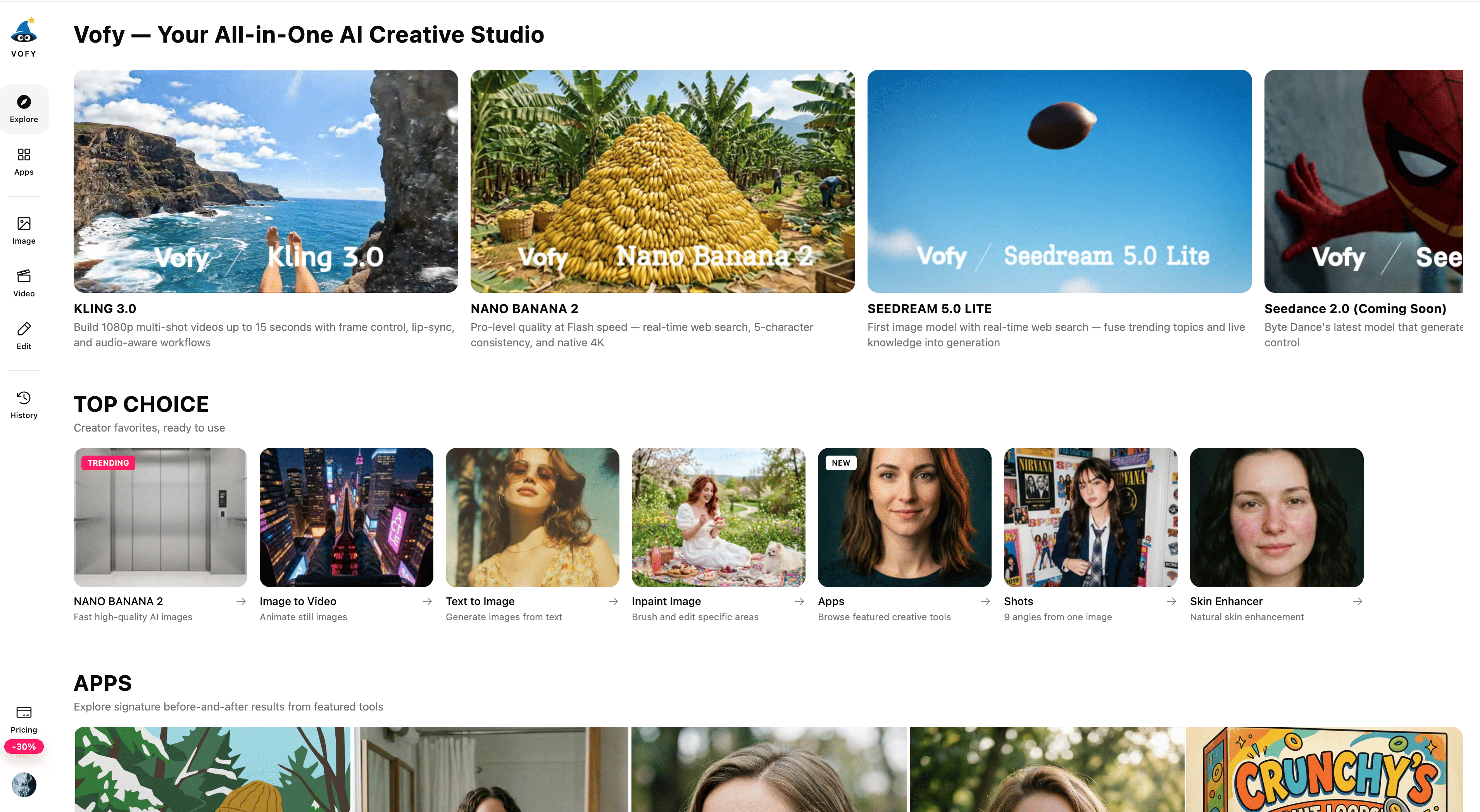Open the Shots tool title
1480x812 pixels.
click(1018, 601)
